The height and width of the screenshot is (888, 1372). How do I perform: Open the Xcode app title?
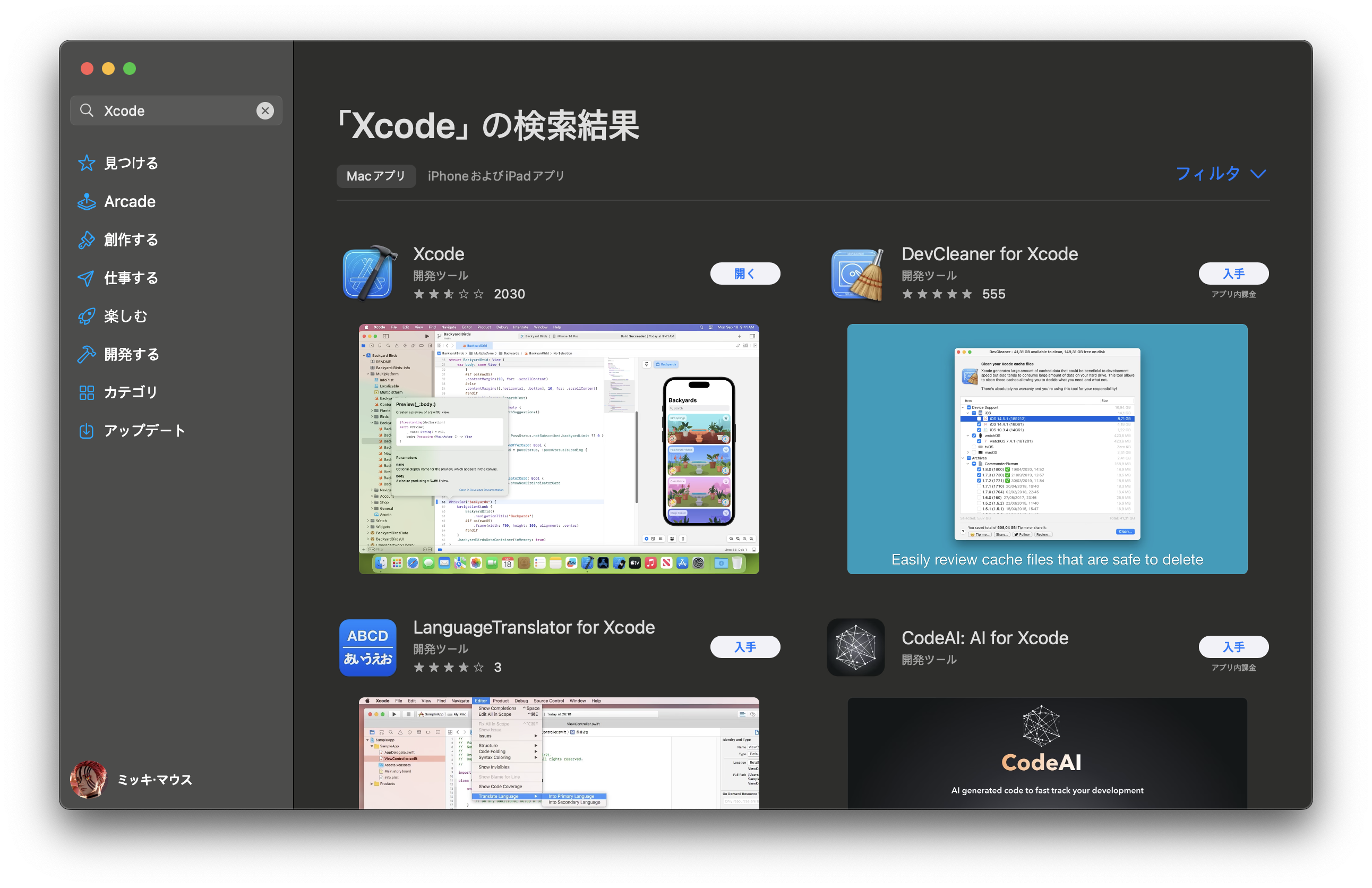pos(439,254)
